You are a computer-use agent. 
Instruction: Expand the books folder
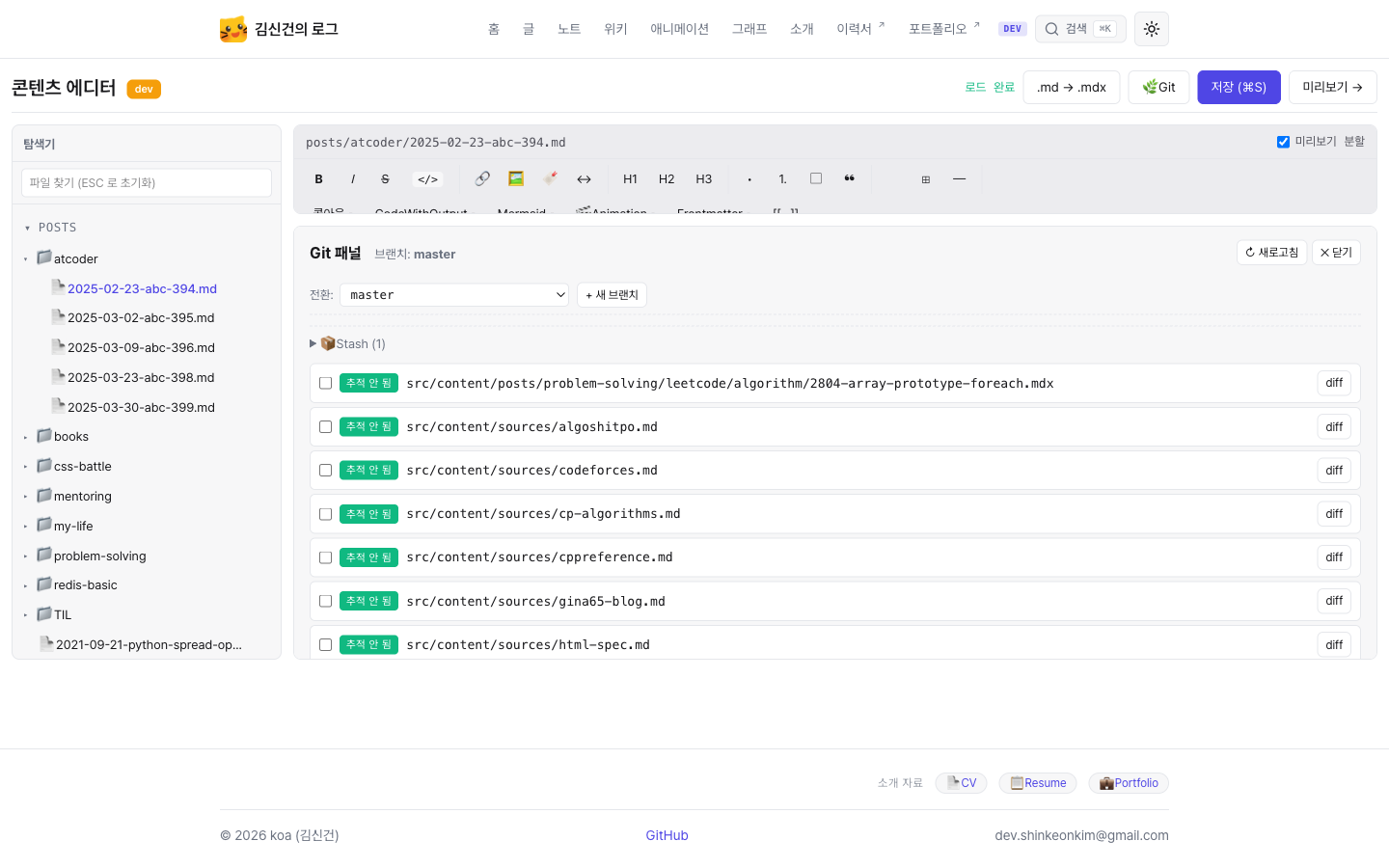tap(56, 436)
